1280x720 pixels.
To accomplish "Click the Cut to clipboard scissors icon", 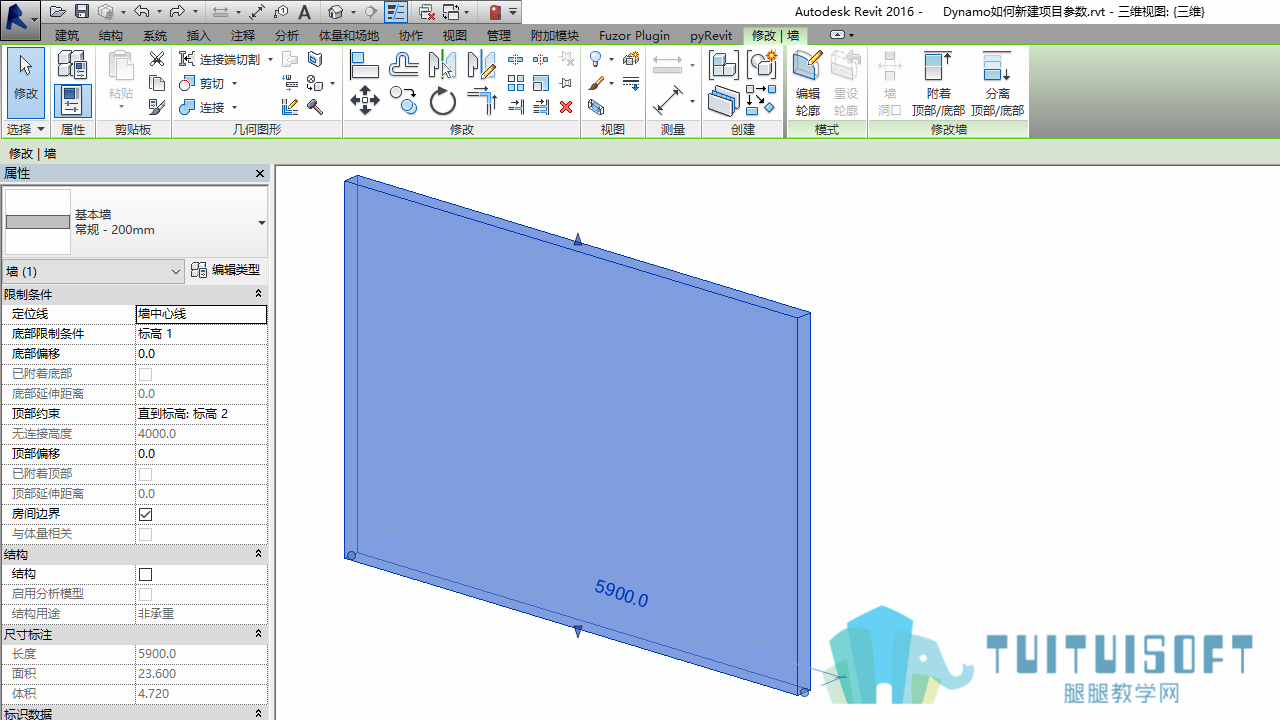I will (156, 59).
